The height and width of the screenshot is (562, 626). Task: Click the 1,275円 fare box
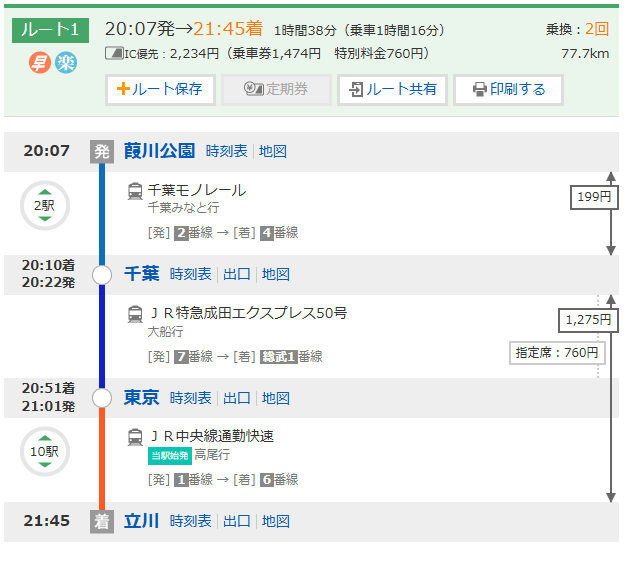tap(588, 320)
